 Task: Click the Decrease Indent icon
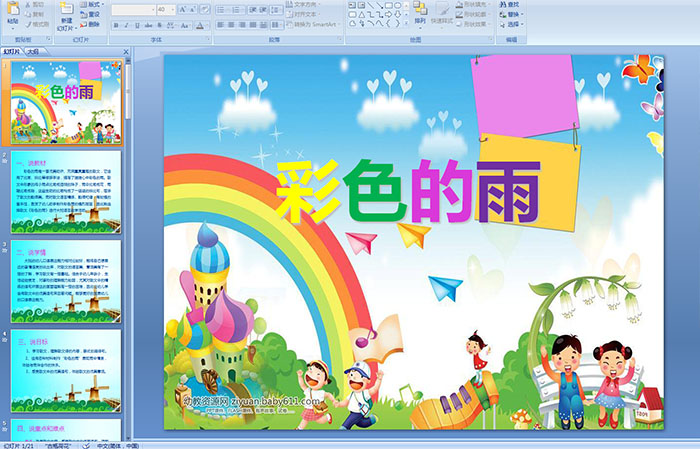[253, 10]
